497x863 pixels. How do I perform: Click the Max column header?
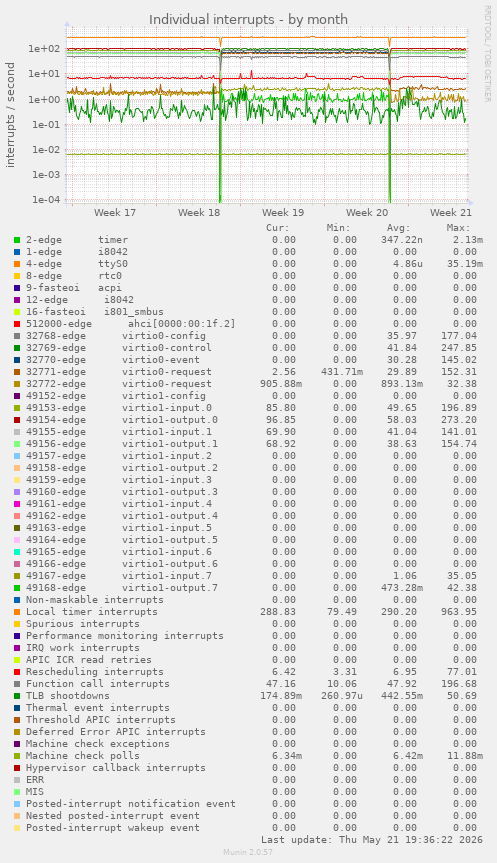coord(458,228)
